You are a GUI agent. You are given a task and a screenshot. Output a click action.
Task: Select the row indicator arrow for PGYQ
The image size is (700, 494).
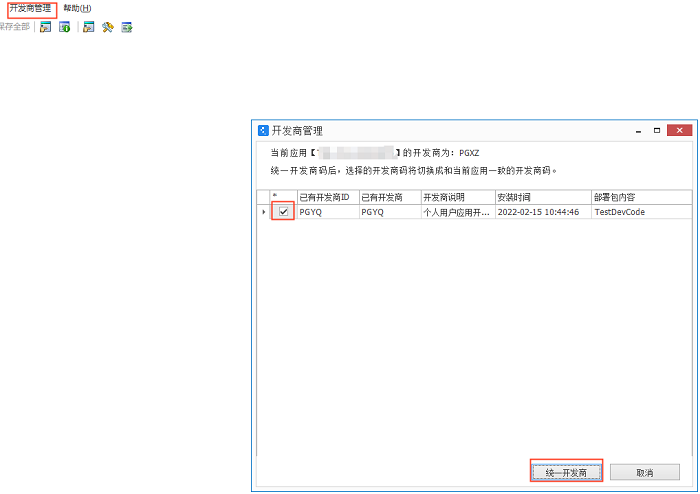[264, 212]
